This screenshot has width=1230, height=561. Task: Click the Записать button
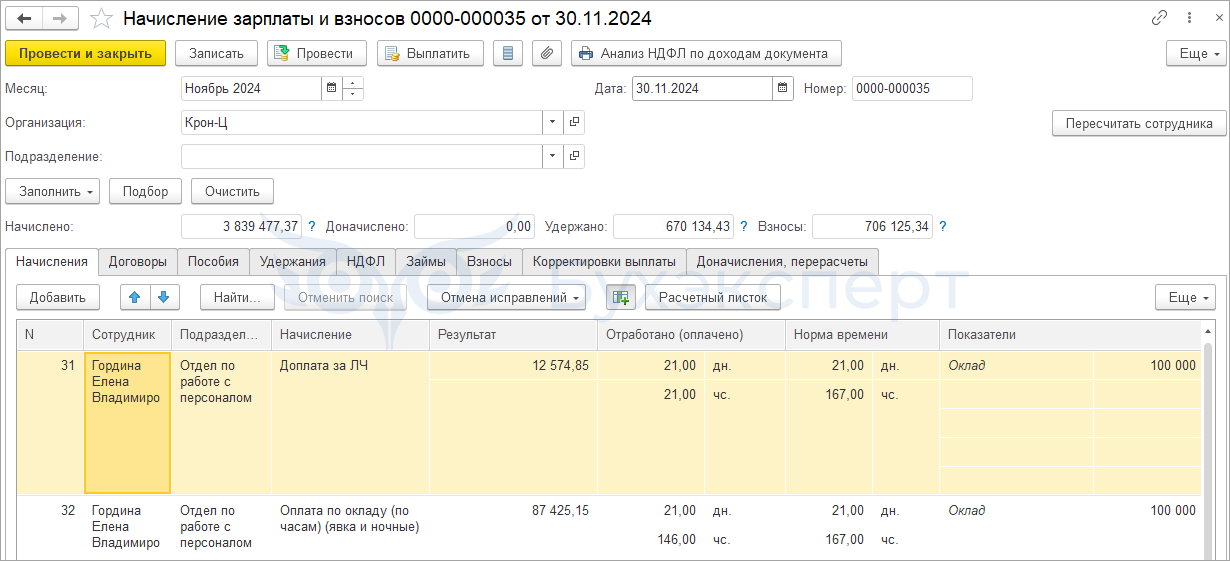click(217, 53)
